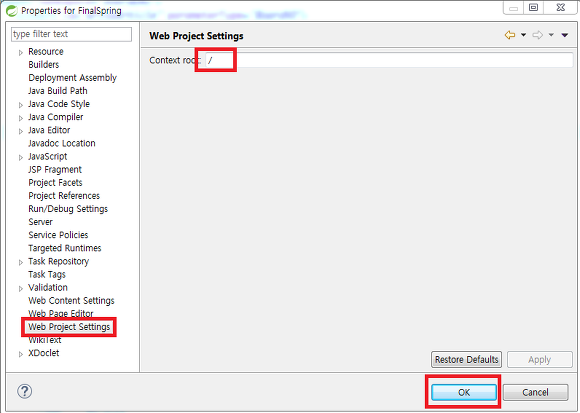Expand the XDoclet node
The height and width of the screenshot is (413, 580).
[21, 354]
